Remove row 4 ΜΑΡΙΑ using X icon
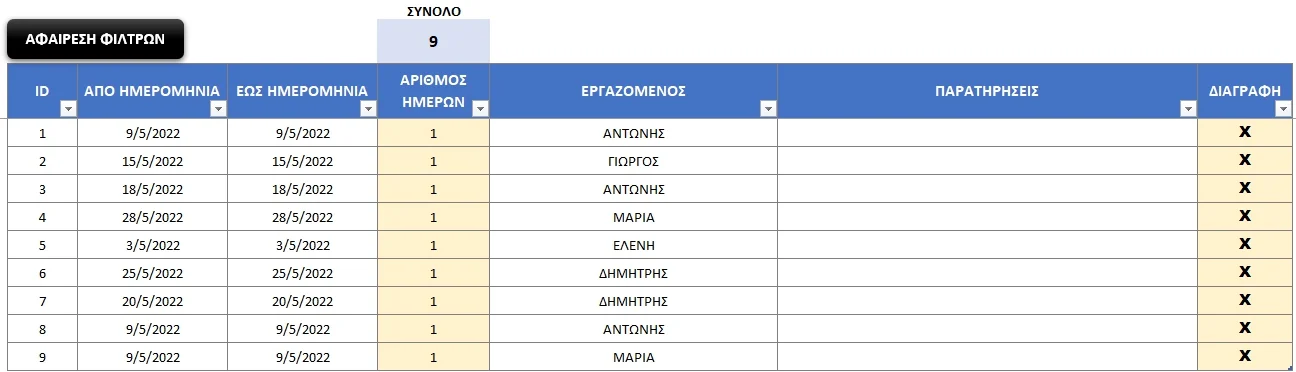The width and height of the screenshot is (1296, 372). pyautogui.click(x=1245, y=215)
